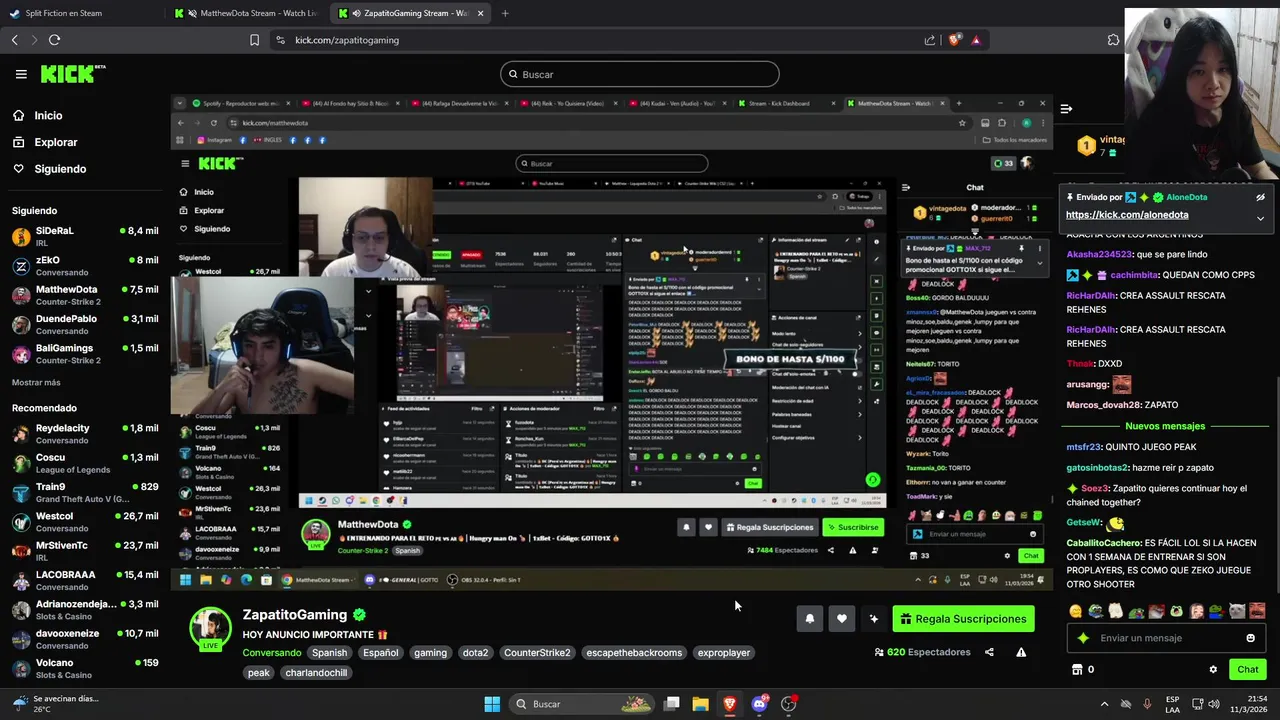
Task: Open Windows Start menu on taskbar
Action: (492, 704)
